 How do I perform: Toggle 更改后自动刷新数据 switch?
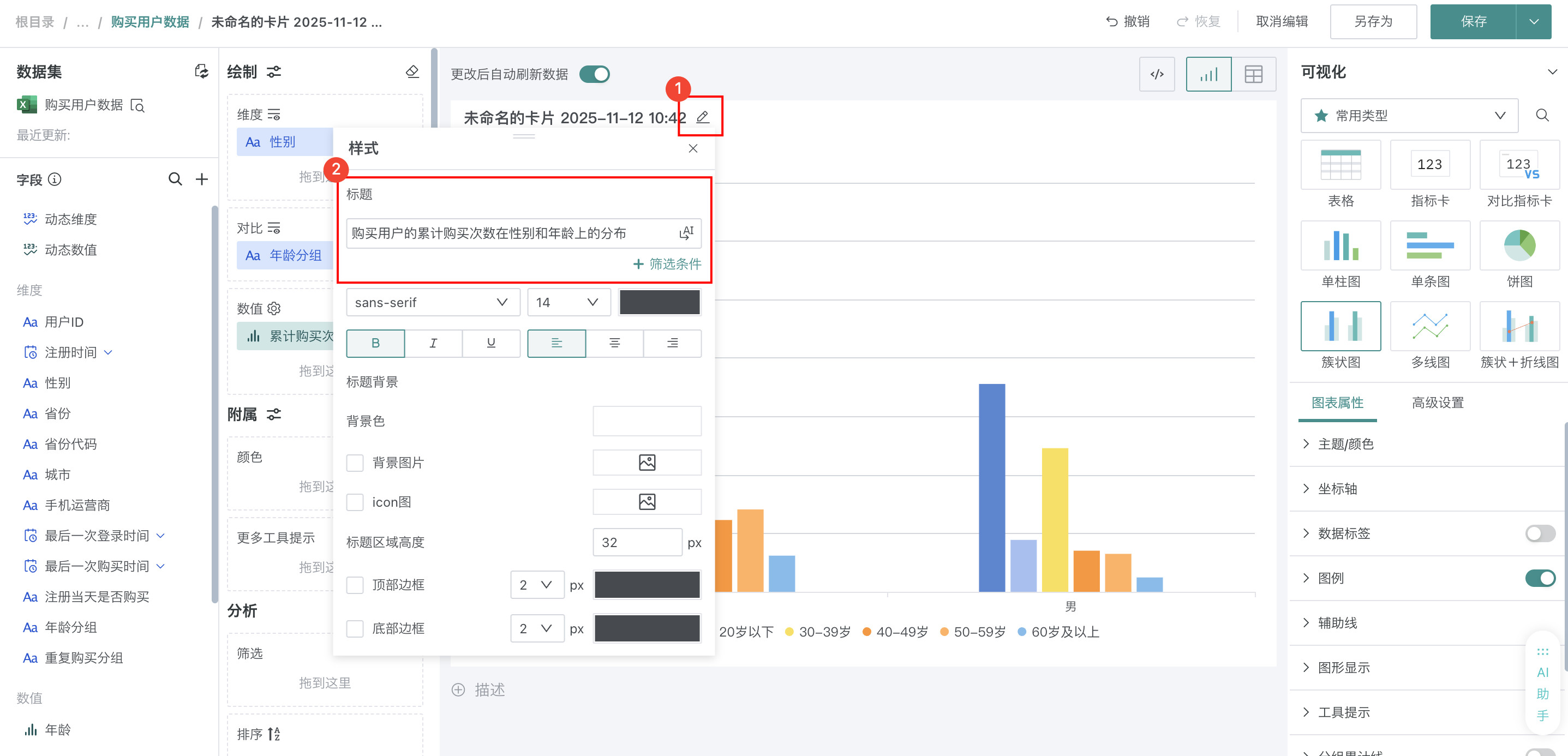click(594, 74)
